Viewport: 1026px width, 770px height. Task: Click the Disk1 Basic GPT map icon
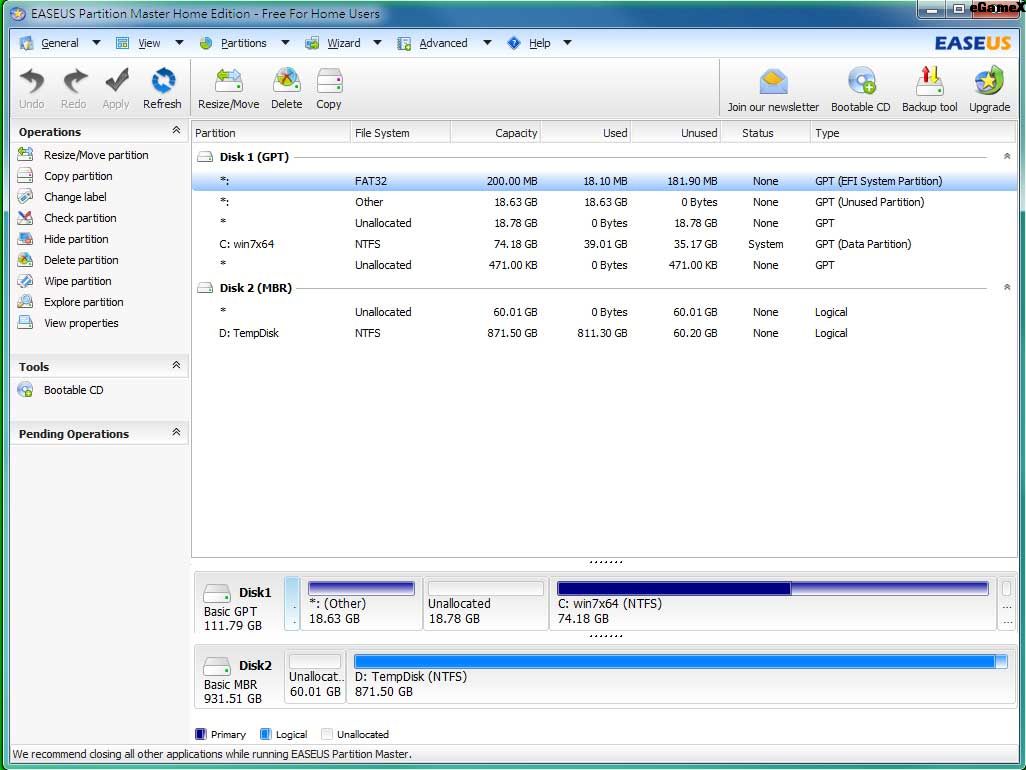217,593
